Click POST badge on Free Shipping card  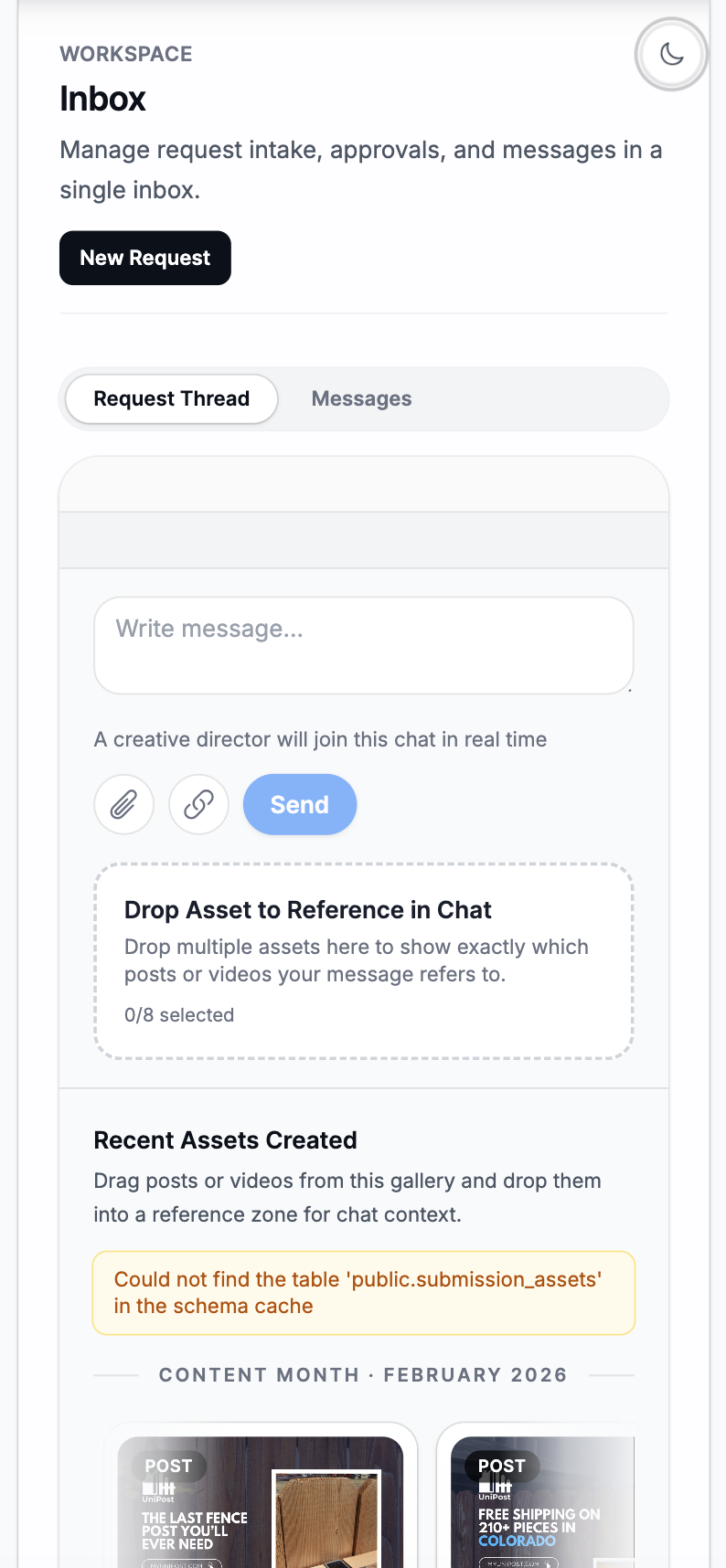[502, 1466]
